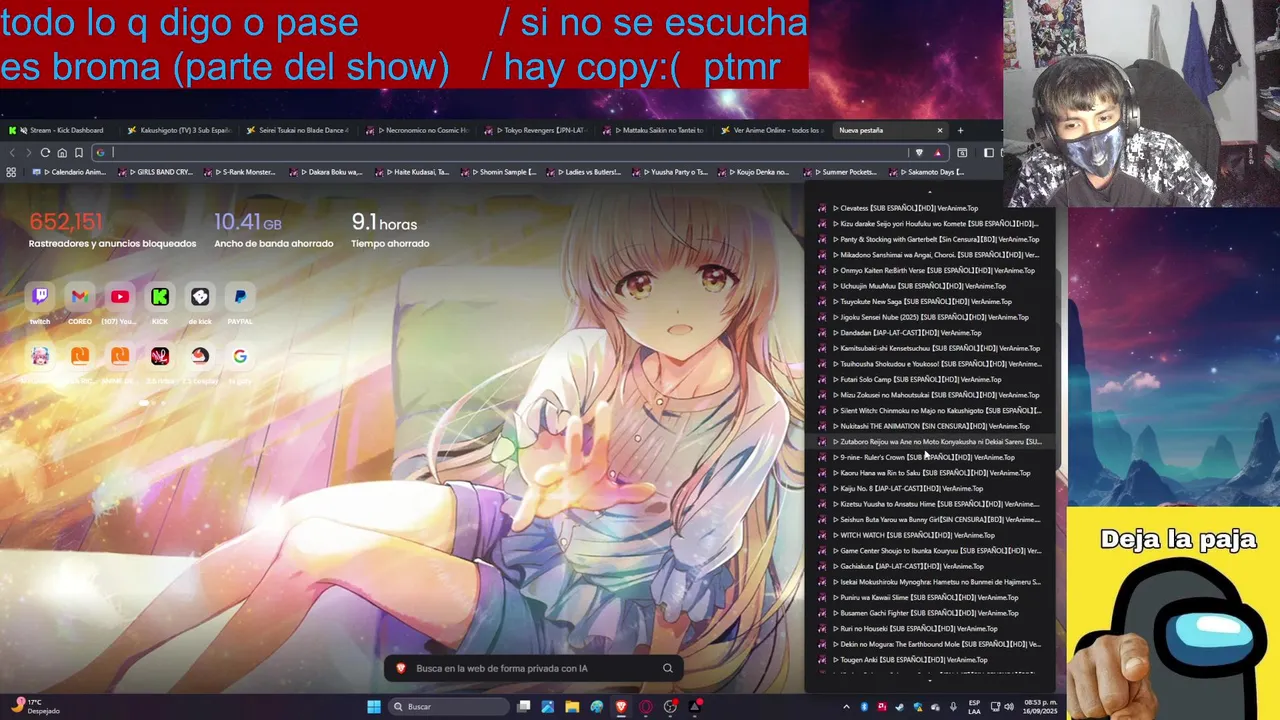1280x720 pixels.
Task: Open the red-and-black logo shortcut tile
Action: (x=160, y=356)
